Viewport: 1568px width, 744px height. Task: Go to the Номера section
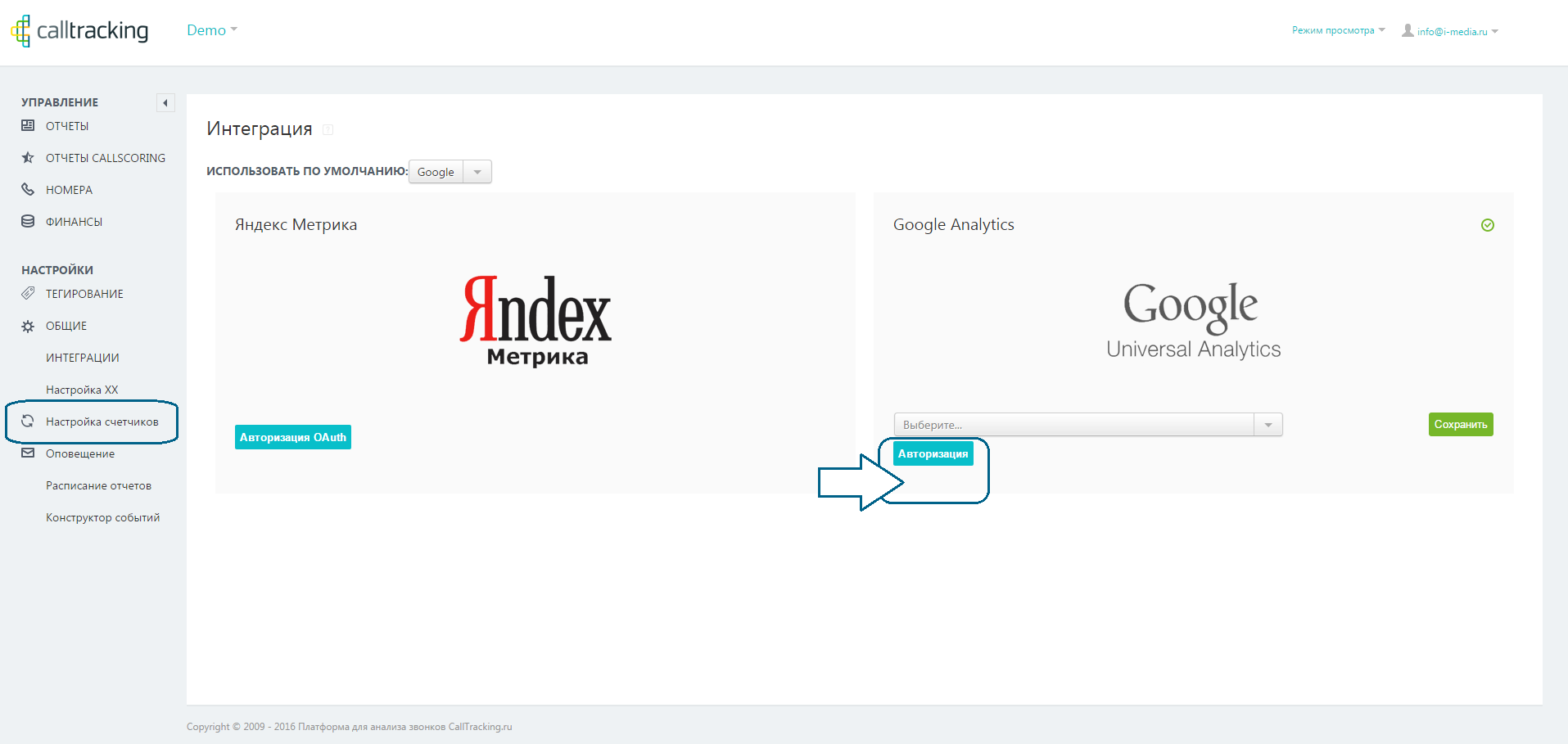click(x=69, y=190)
